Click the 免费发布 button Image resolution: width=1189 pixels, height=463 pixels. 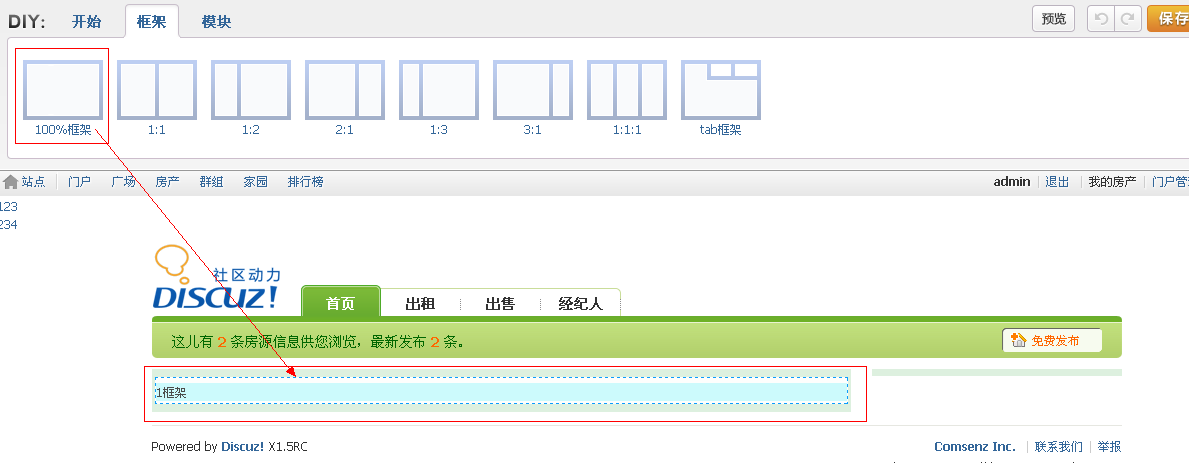(1053, 340)
